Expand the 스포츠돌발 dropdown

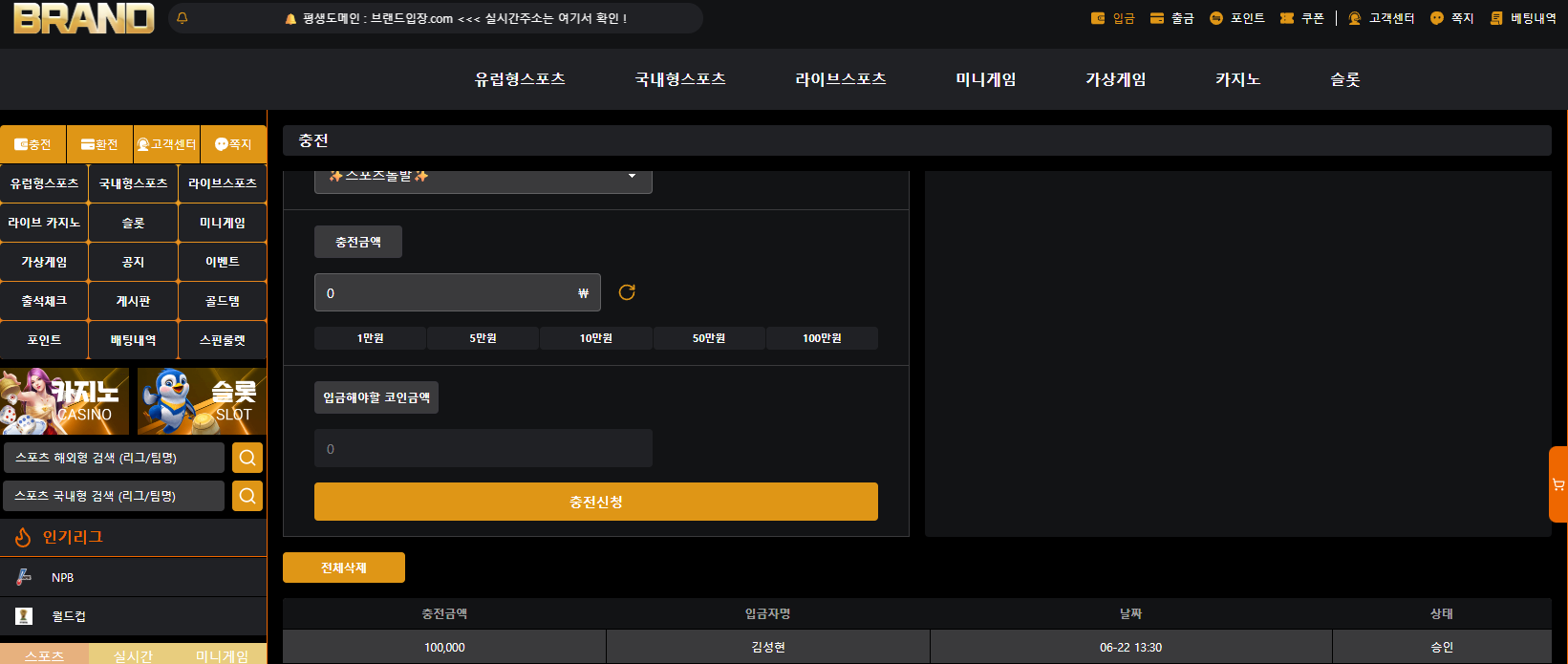pos(483,178)
